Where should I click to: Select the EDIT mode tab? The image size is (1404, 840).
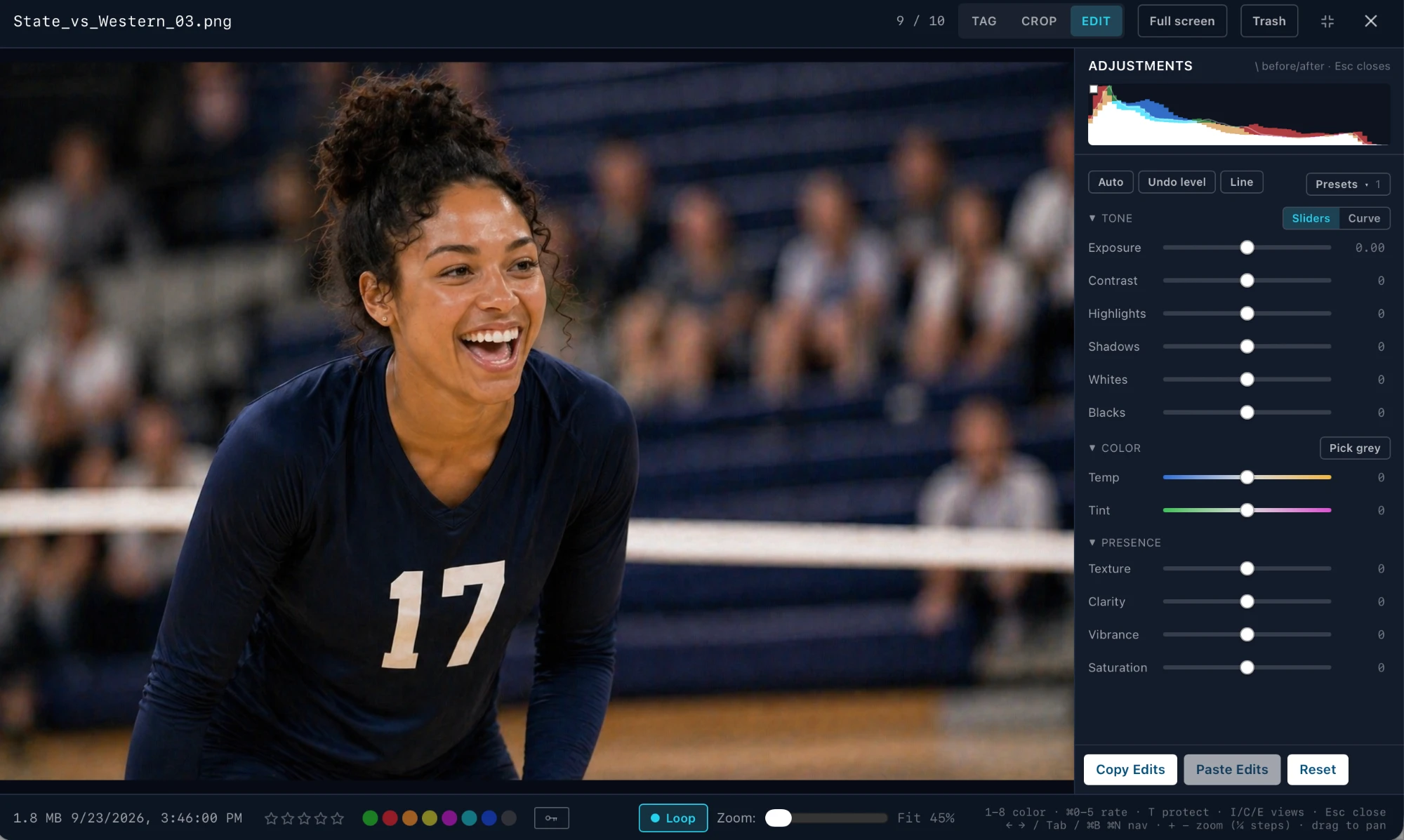tap(1095, 21)
